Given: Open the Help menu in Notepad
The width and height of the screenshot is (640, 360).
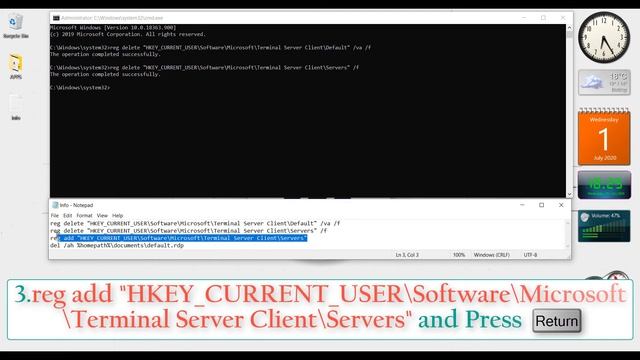Looking at the screenshot, I should (x=118, y=216).
